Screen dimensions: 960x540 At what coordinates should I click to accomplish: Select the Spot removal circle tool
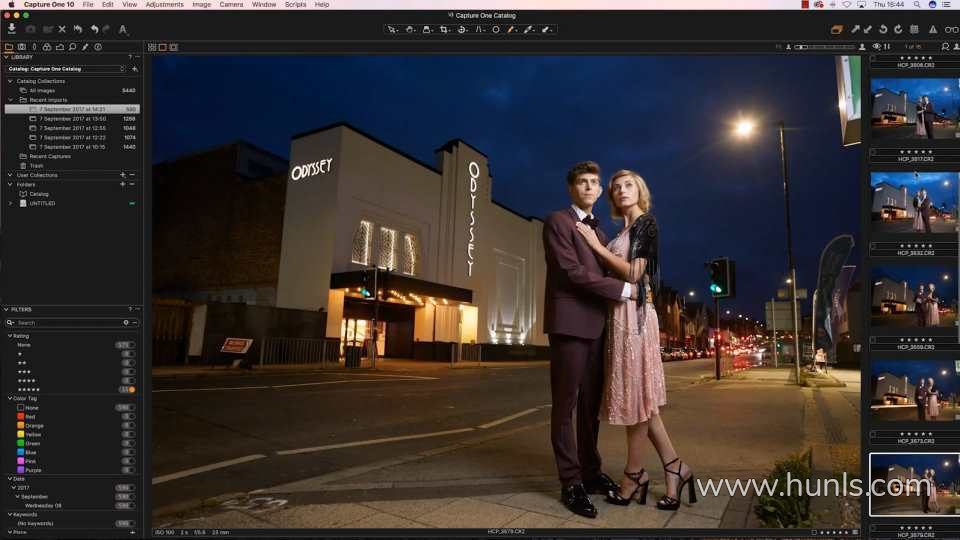(x=495, y=29)
